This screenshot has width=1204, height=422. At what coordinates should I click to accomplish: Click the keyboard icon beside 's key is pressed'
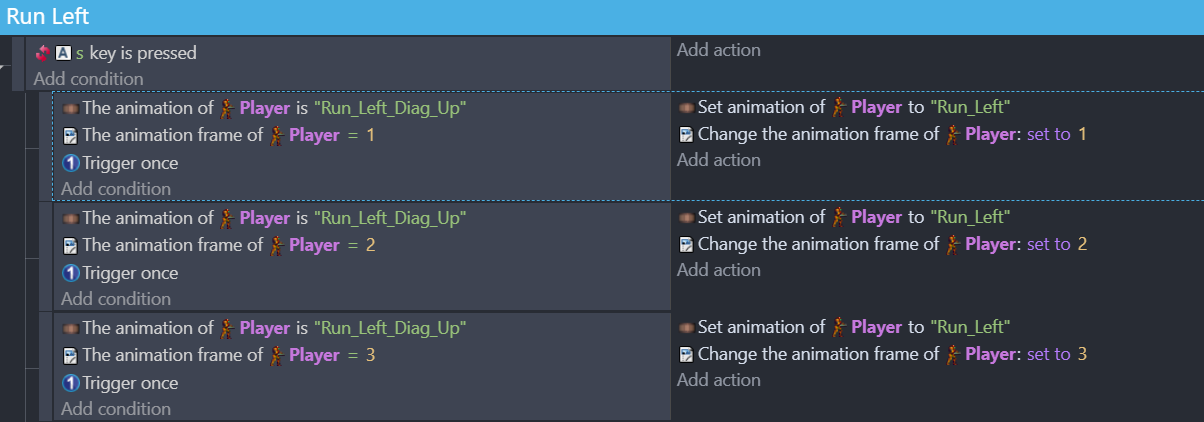62,53
